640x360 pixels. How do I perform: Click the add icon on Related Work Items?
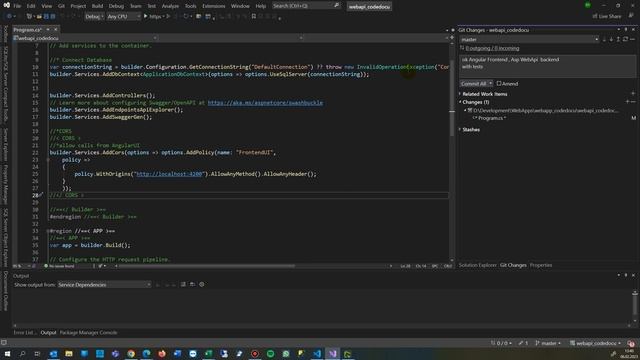[x=633, y=94]
